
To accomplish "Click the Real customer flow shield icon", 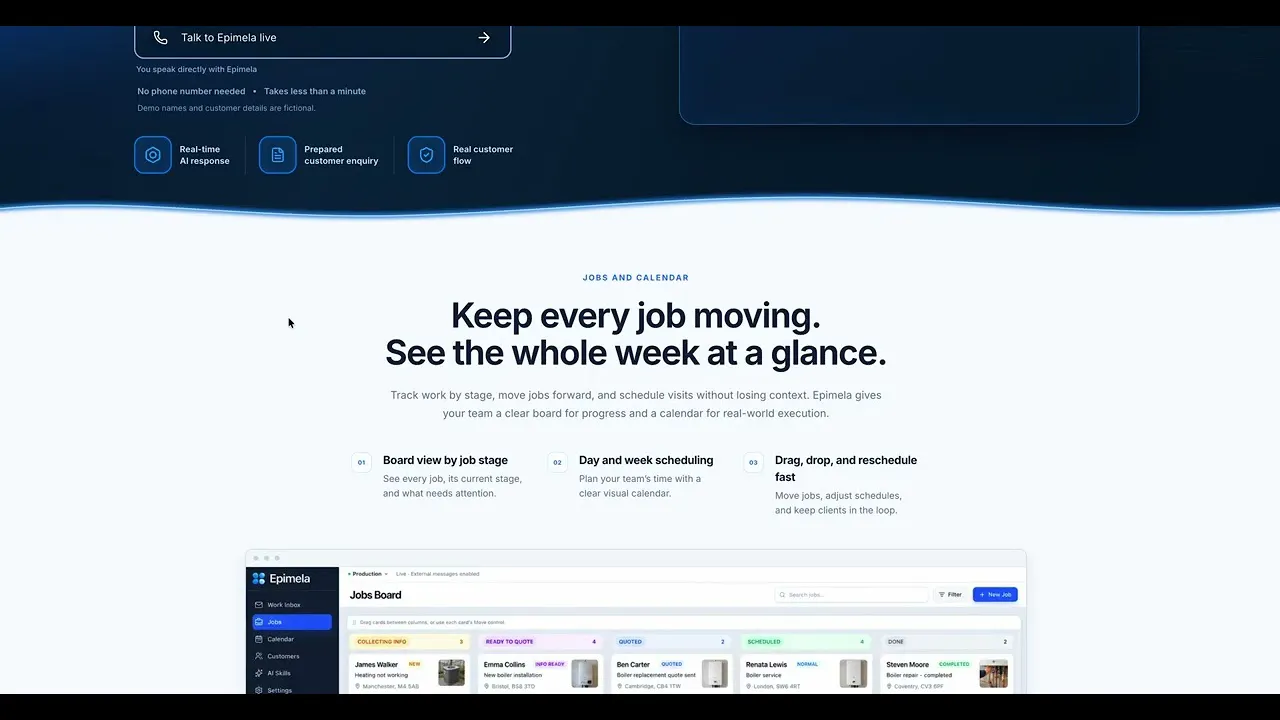I will (426, 155).
